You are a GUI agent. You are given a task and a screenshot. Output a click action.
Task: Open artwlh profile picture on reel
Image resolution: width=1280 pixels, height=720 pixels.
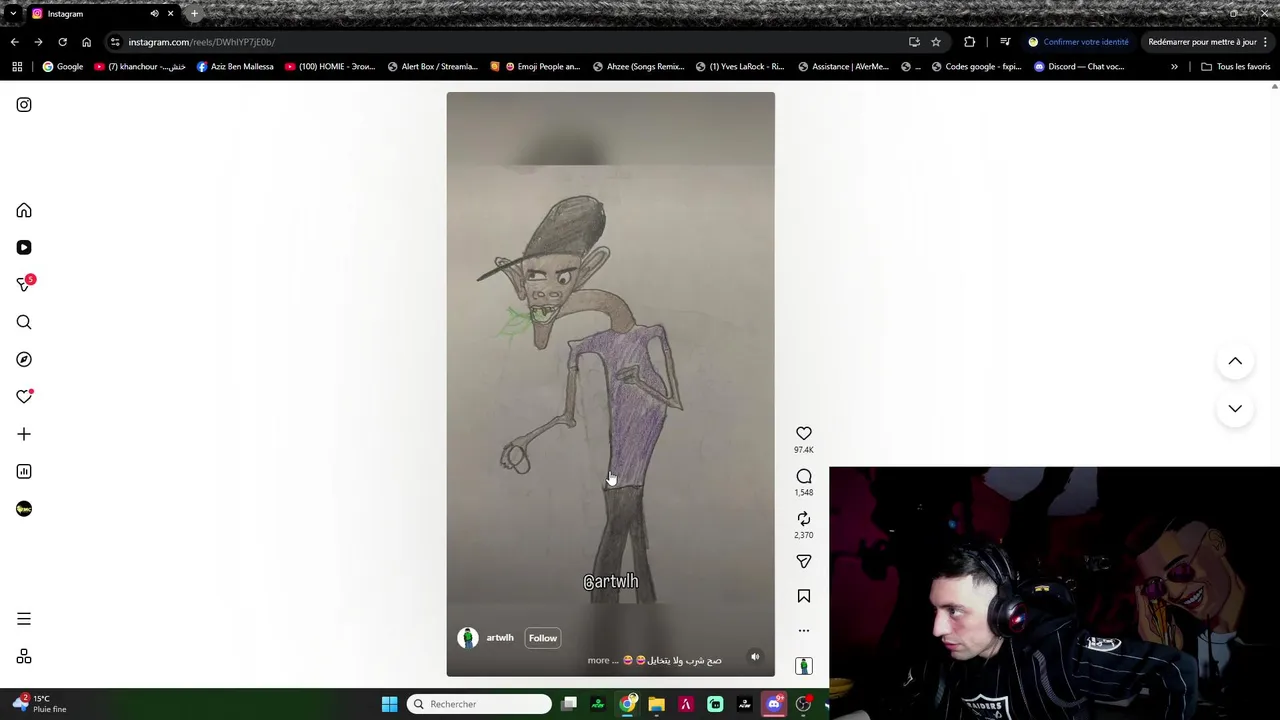(468, 638)
